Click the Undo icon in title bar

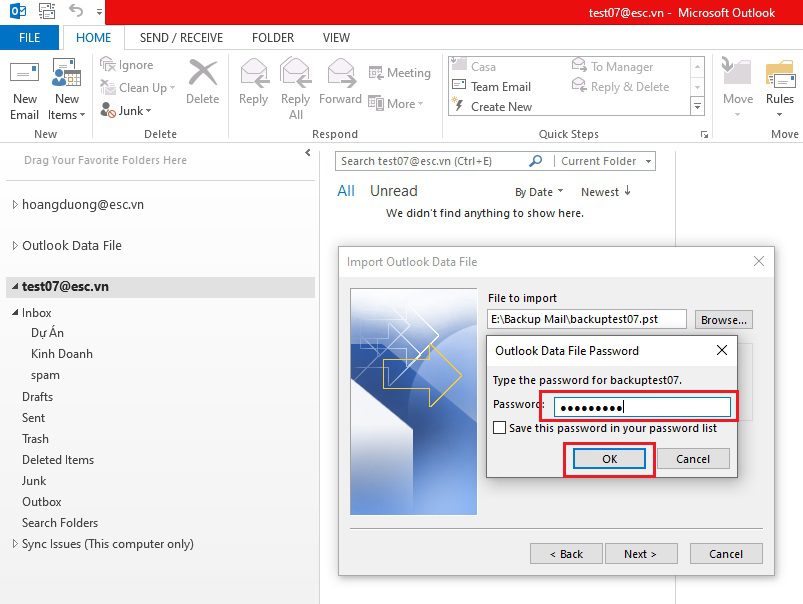76,11
